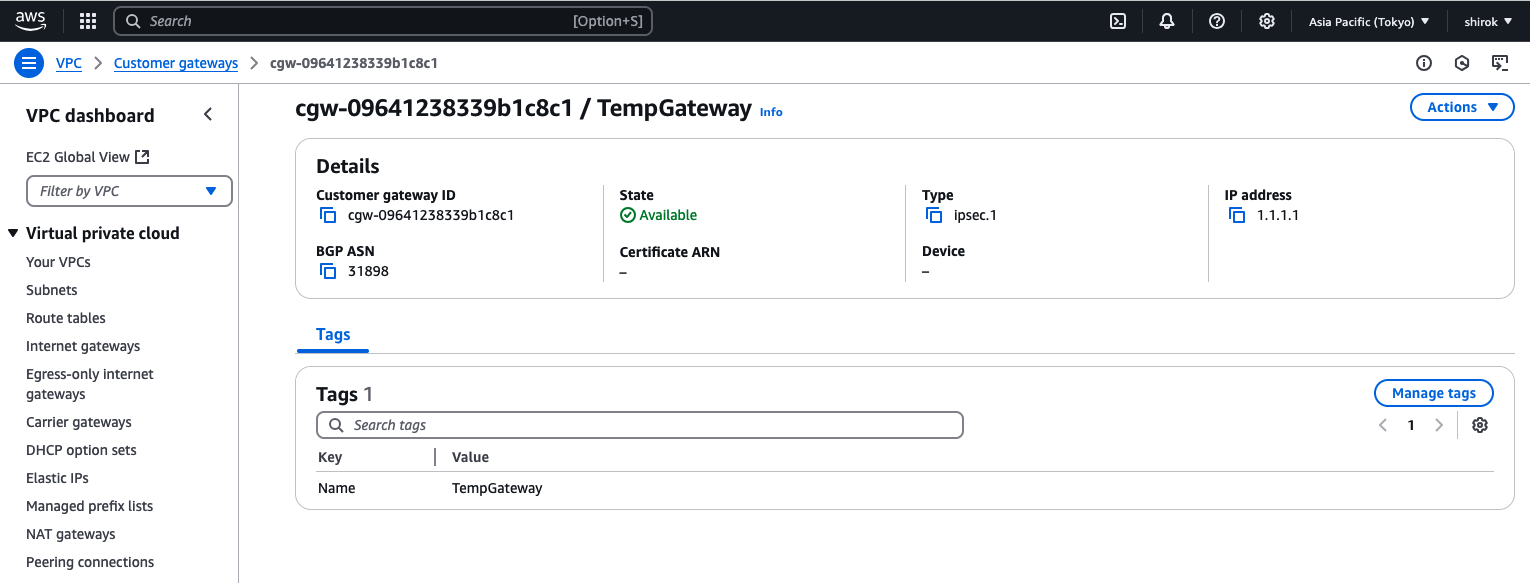Collapse the Virtual private cloud section
This screenshot has height=583, width=1530.
11,232
